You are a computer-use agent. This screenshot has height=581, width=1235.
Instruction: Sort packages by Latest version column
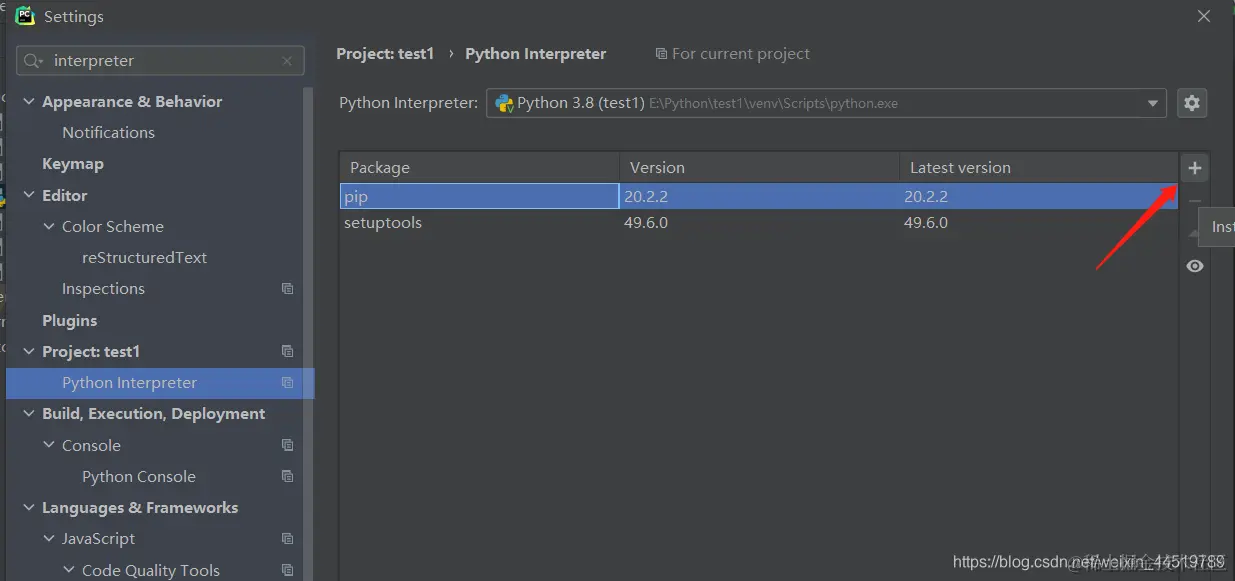pos(960,168)
